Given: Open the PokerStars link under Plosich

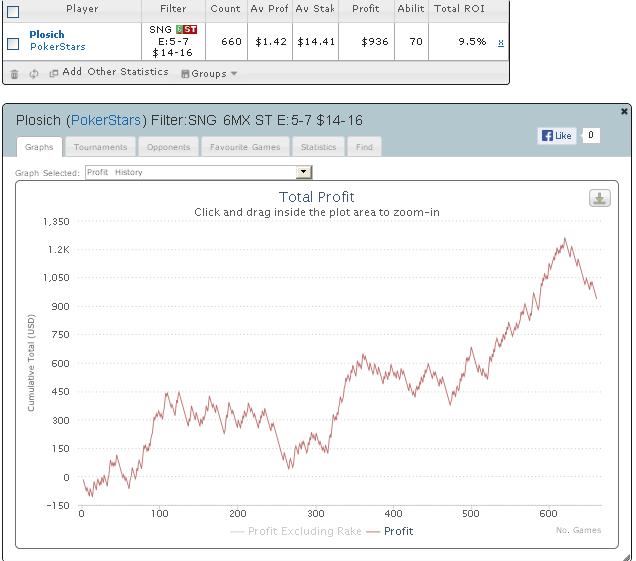Looking at the screenshot, I should coord(58,47).
